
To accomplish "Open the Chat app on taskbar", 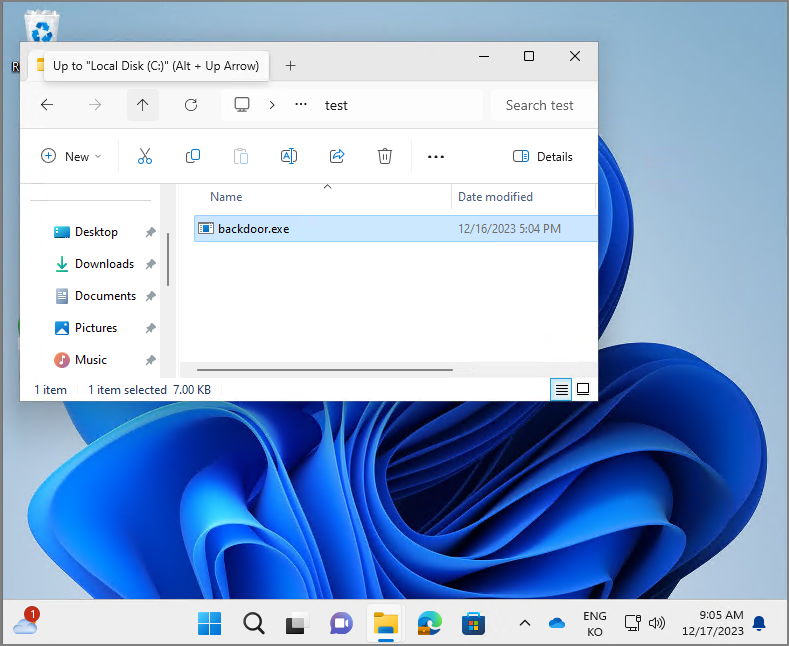I will tap(341, 623).
